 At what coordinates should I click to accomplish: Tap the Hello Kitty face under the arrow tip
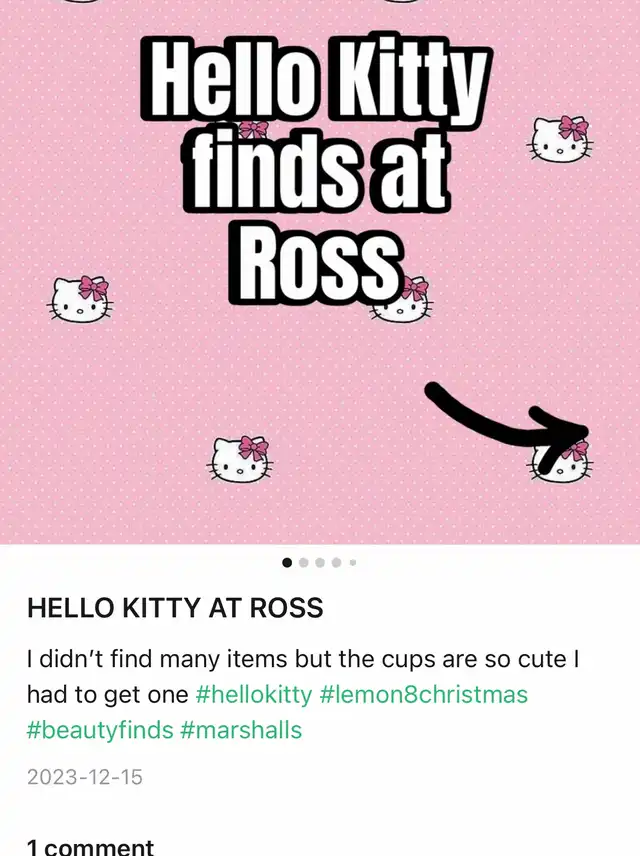[x=560, y=463]
